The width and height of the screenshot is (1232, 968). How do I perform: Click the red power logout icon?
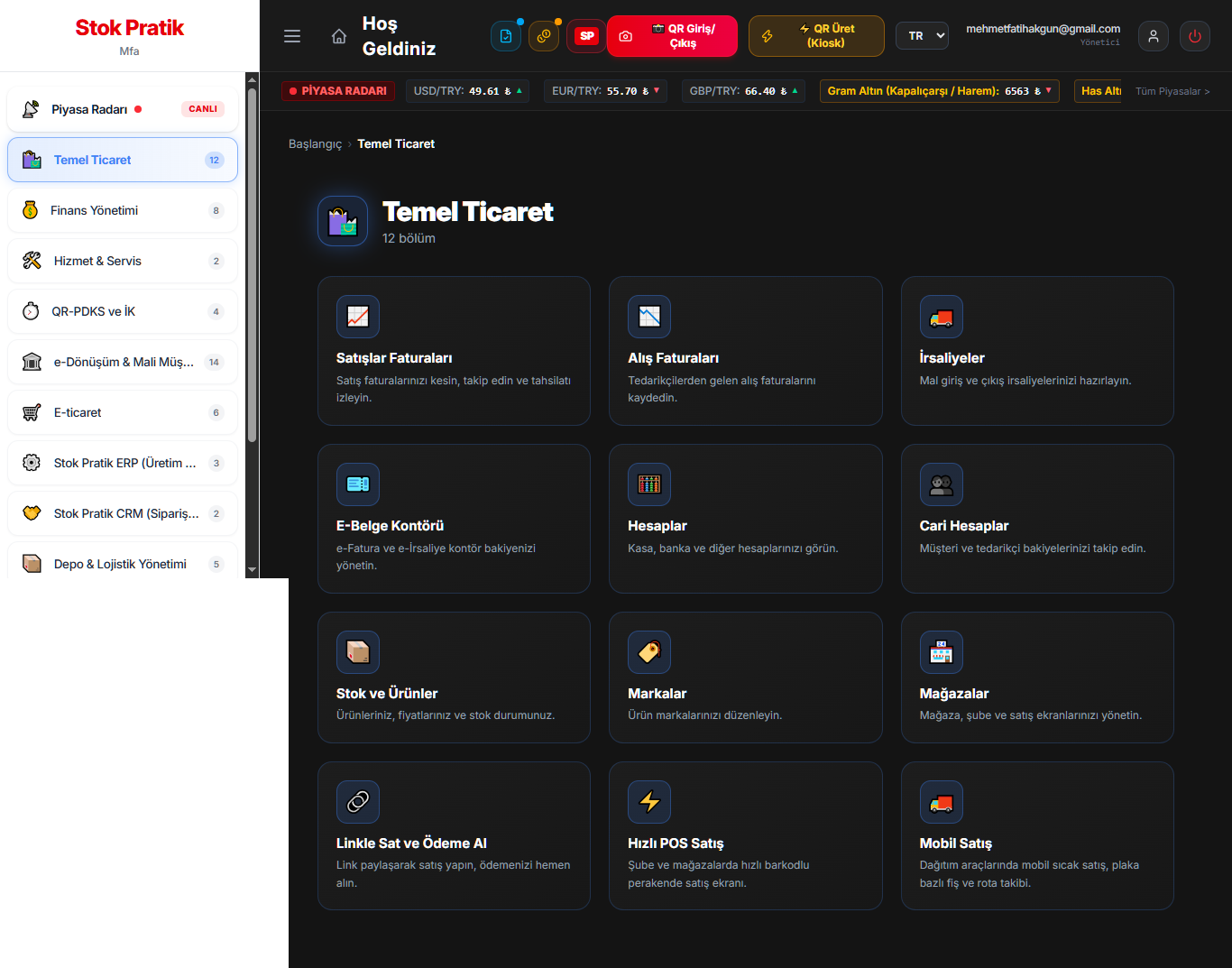(x=1195, y=36)
